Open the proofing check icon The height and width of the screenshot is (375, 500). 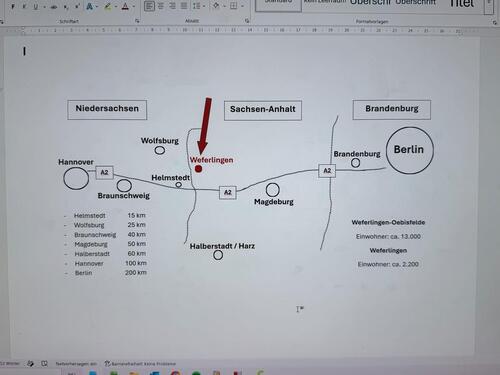click(x=30, y=363)
